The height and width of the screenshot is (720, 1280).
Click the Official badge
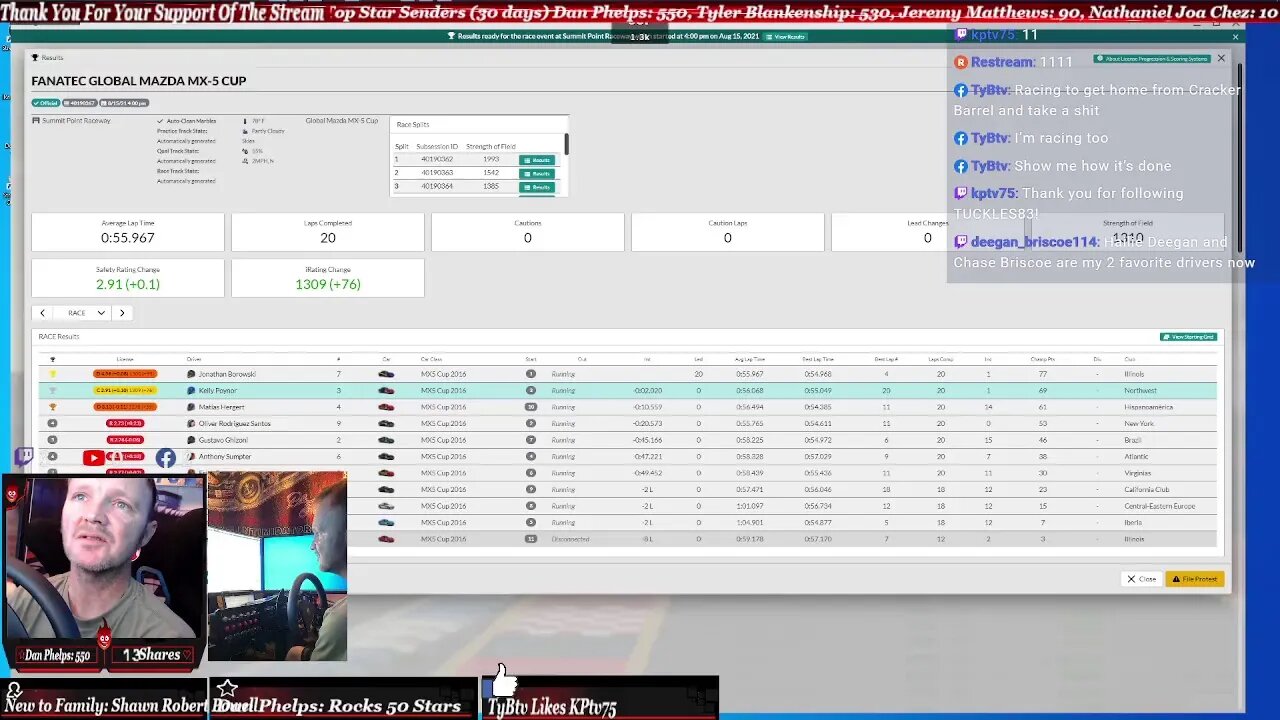coord(46,103)
